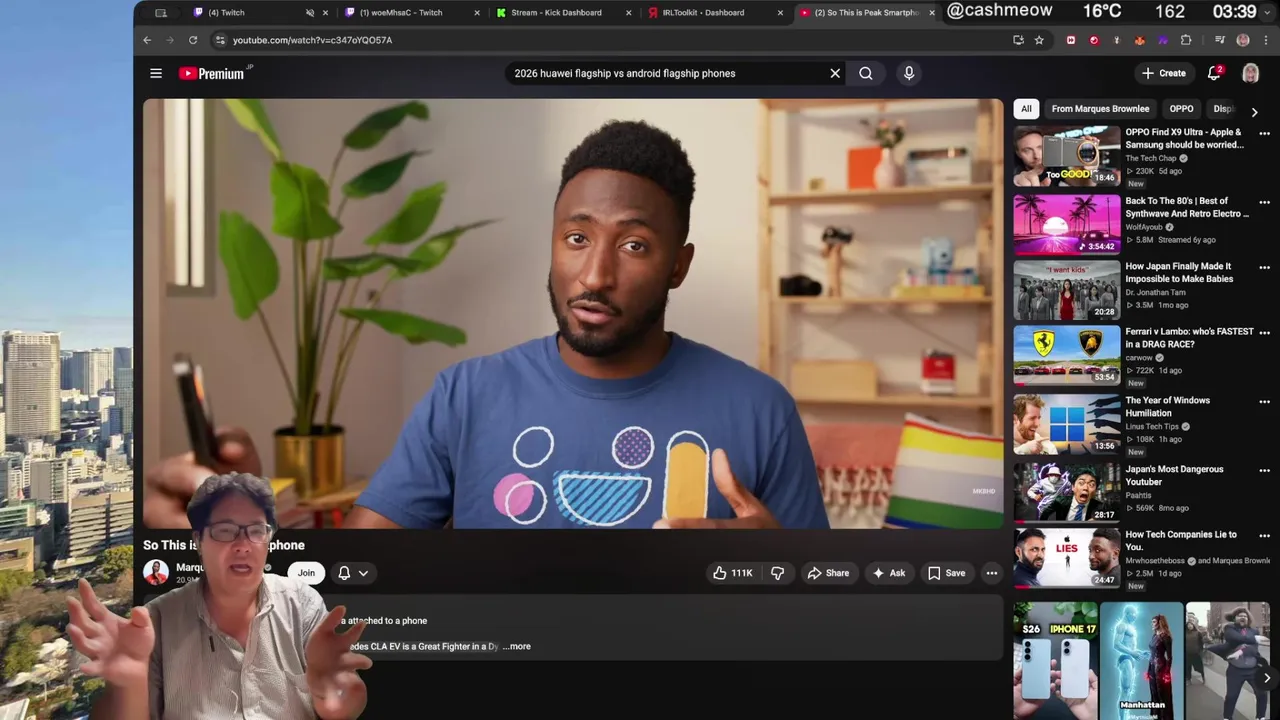The image size is (1280, 720).
Task: Open options for Back To The 80's
Action: click(1264, 202)
